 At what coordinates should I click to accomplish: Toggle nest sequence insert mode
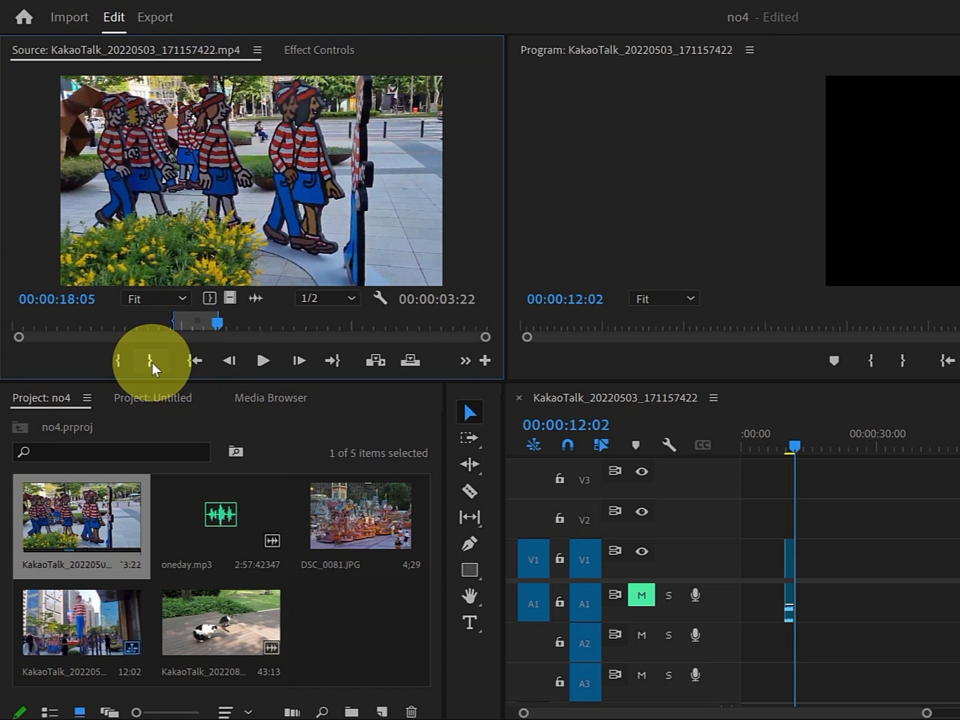pyautogui.click(x=533, y=445)
